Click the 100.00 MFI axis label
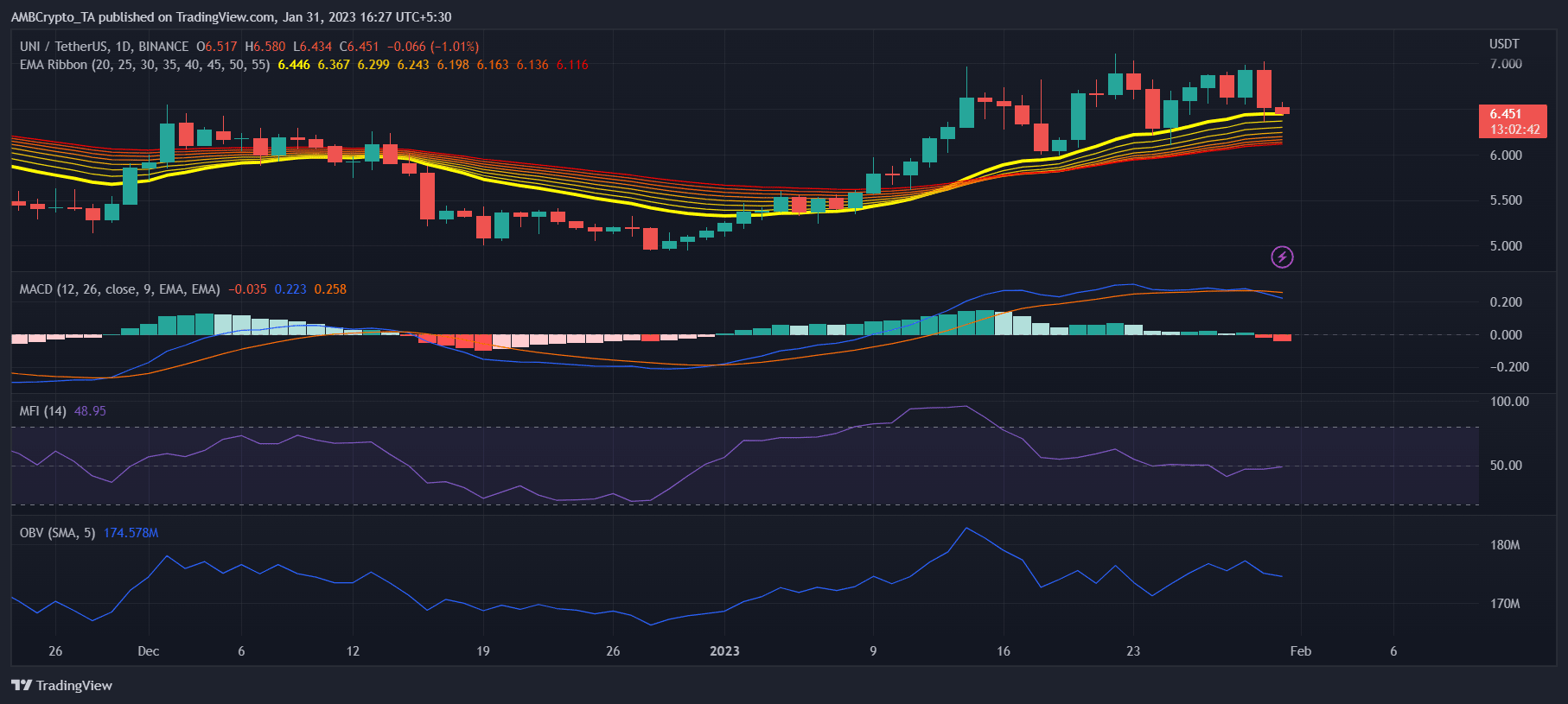 [1509, 402]
